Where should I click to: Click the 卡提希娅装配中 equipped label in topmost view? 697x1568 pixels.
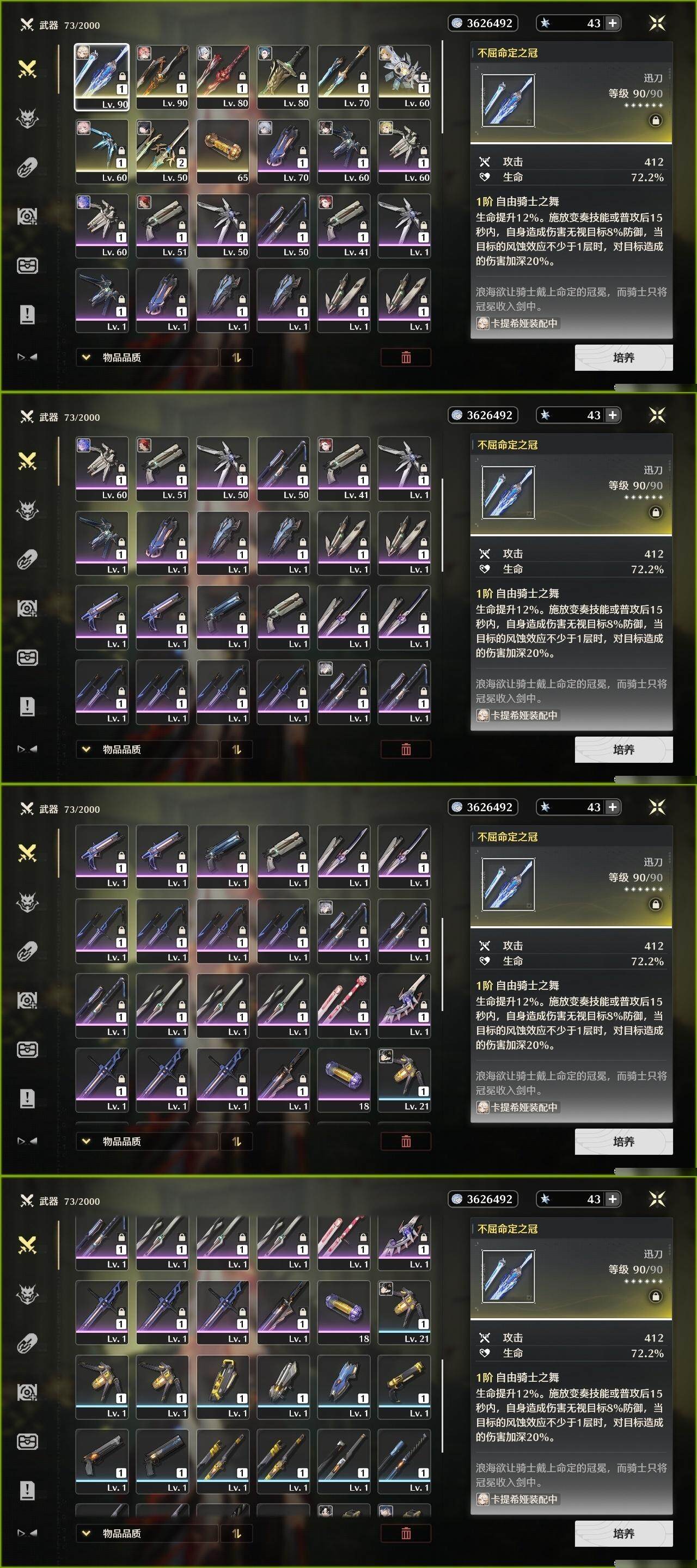click(517, 323)
